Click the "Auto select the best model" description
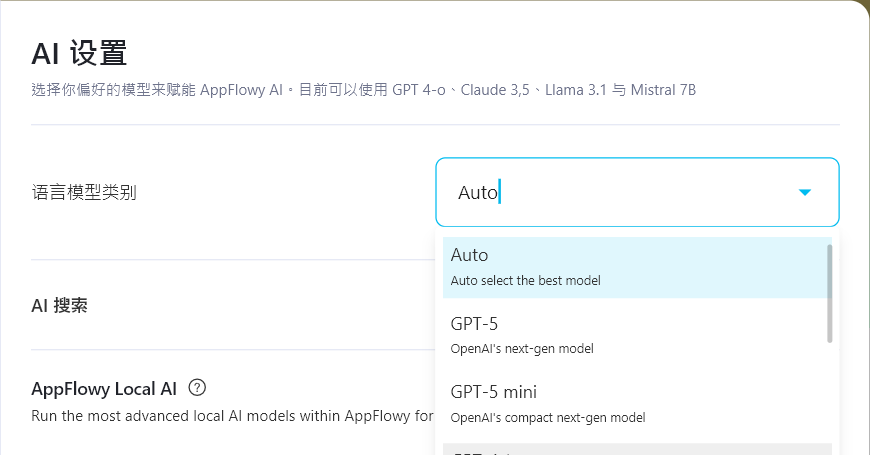 (x=525, y=281)
